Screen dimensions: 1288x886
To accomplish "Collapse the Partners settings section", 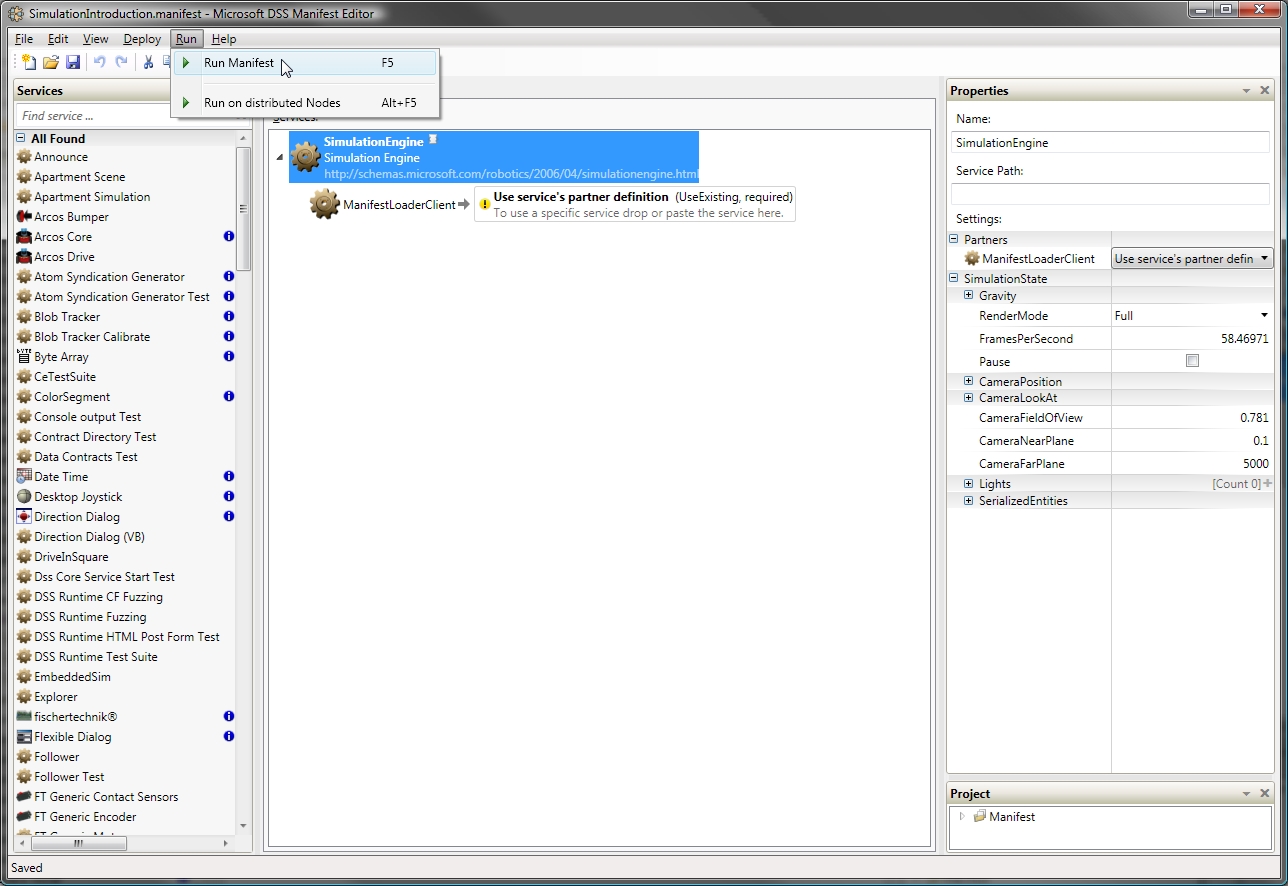I will pyautogui.click(x=954, y=239).
